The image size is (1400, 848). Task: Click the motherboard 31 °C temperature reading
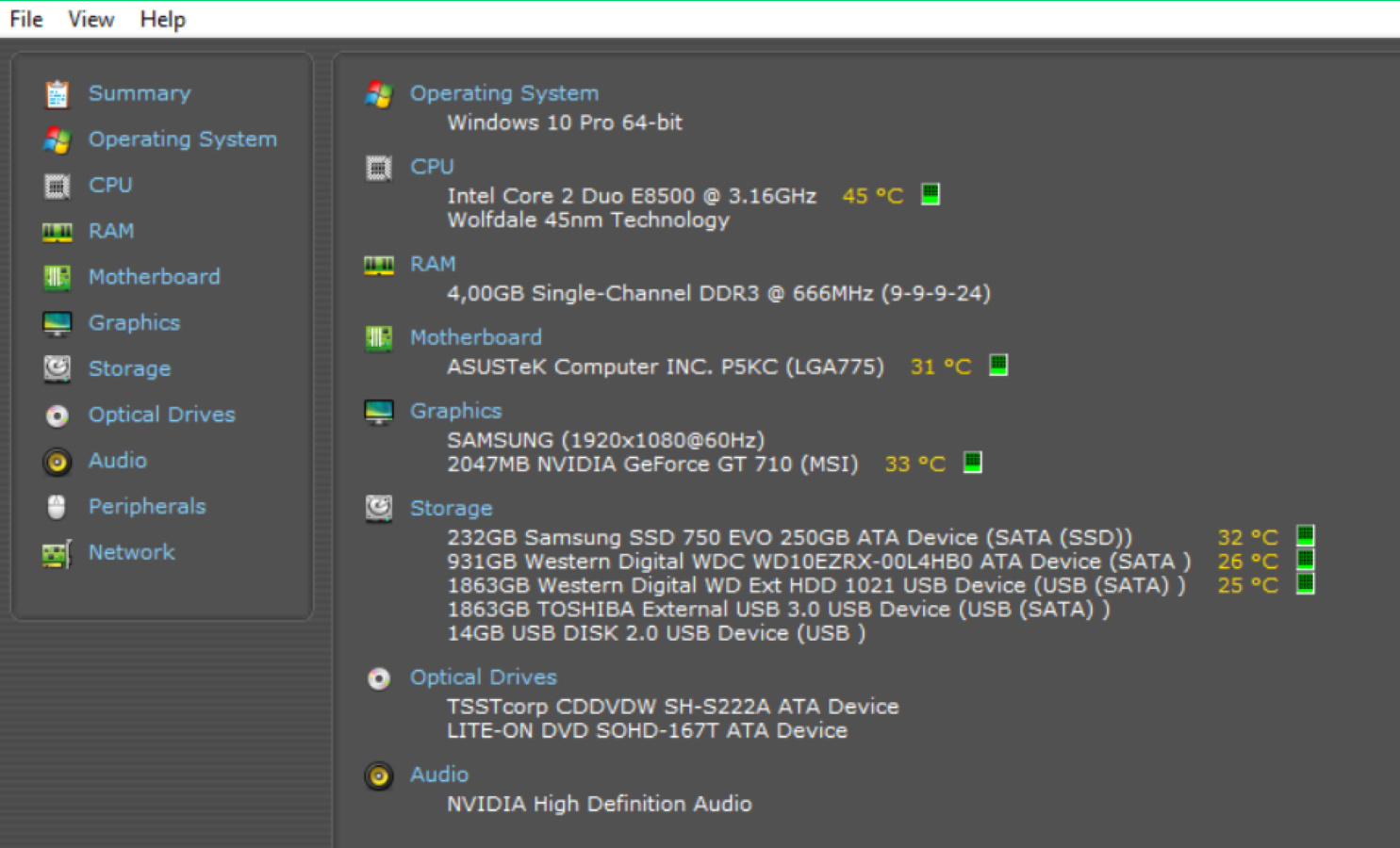941,367
